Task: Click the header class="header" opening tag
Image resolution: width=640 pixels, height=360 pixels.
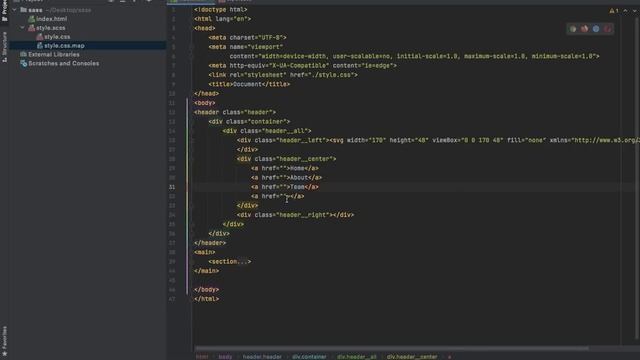Action: [235, 112]
